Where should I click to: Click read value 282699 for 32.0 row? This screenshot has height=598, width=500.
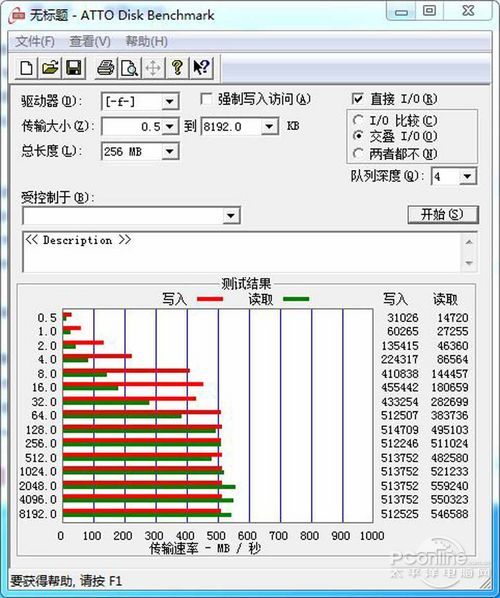pos(449,402)
